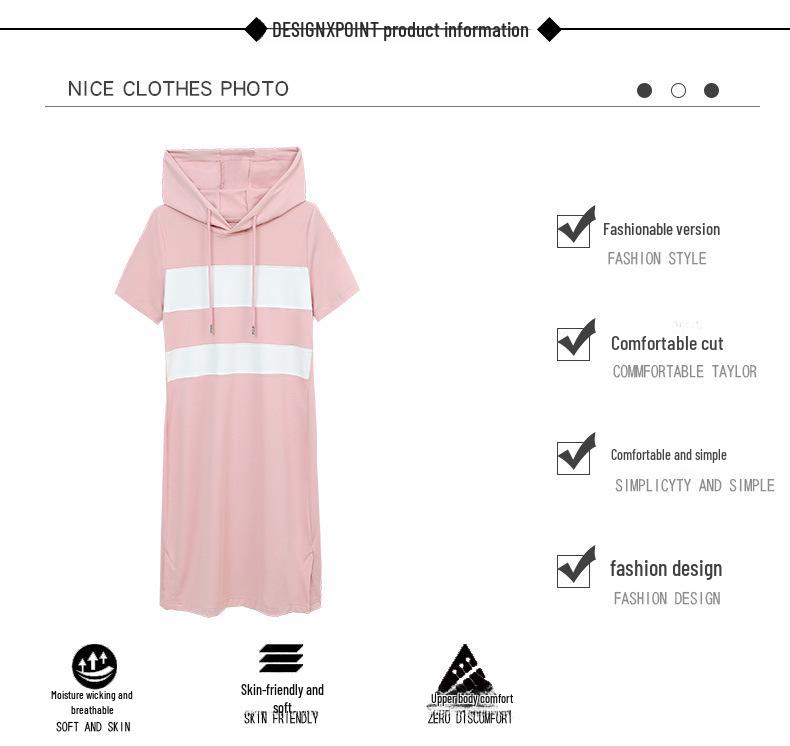Screen dimensions: 790x746
Task: Toggle the fashion design checkbox
Action: (573, 571)
